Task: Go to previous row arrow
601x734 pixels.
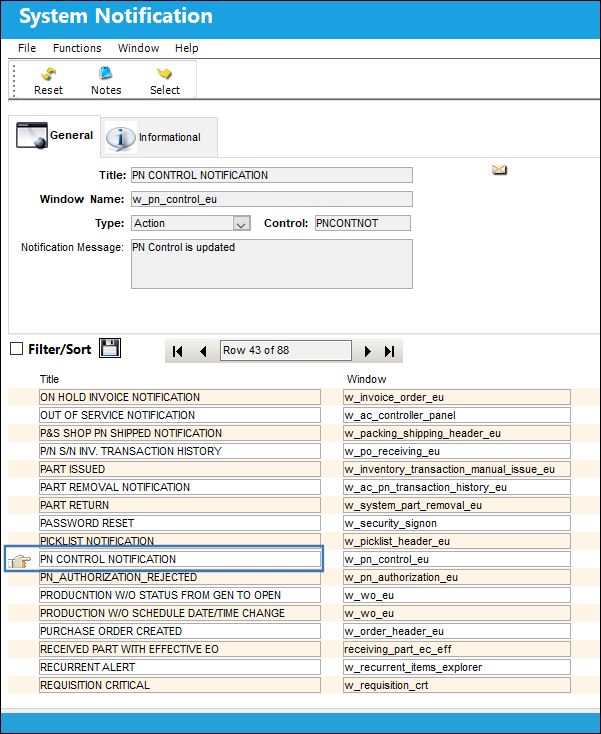Action: [x=203, y=351]
